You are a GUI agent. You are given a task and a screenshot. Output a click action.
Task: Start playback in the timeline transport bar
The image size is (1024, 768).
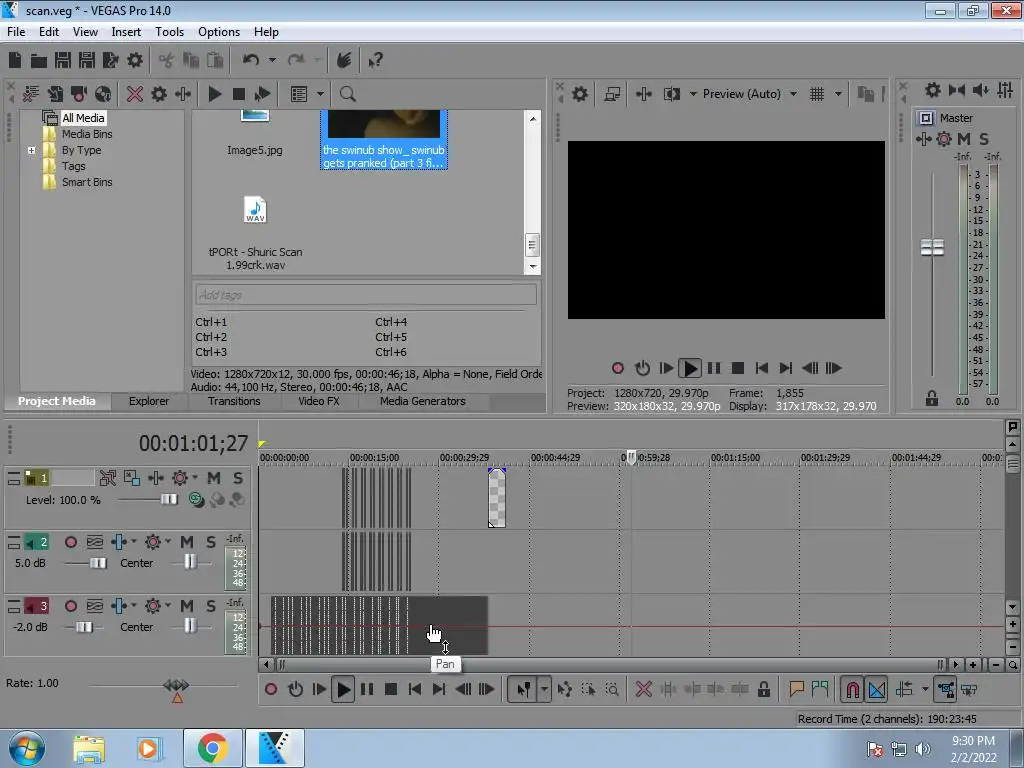click(343, 689)
